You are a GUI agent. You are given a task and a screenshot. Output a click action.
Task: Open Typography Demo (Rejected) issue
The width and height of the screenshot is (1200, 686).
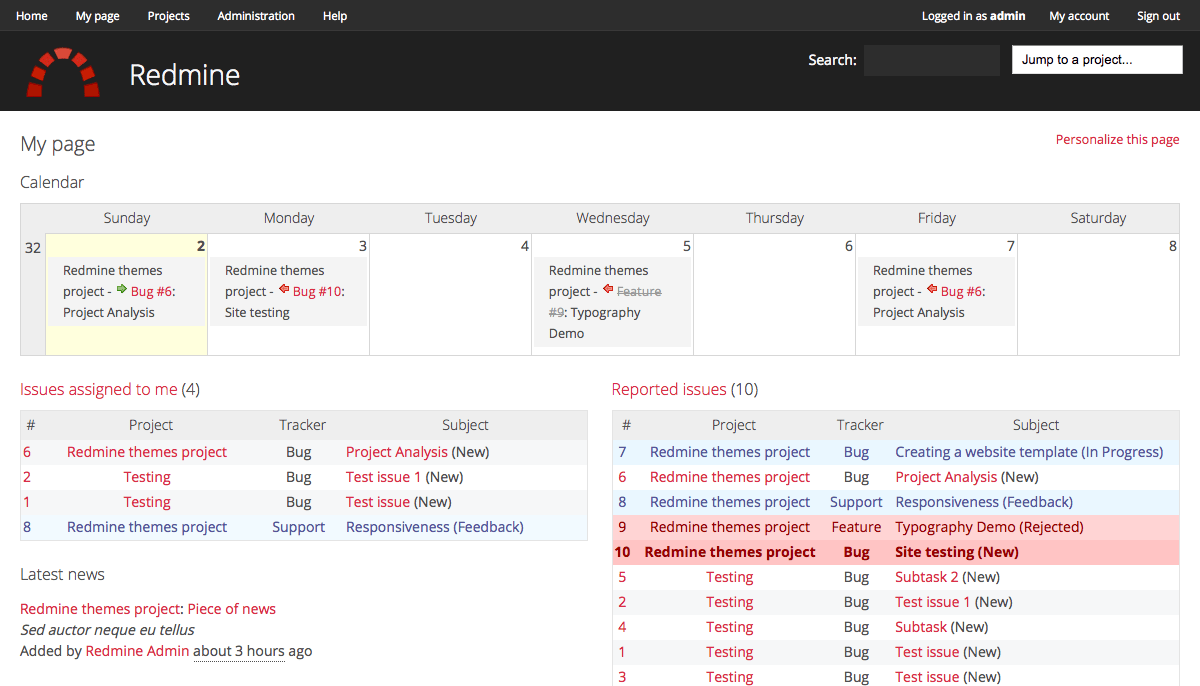(989, 527)
